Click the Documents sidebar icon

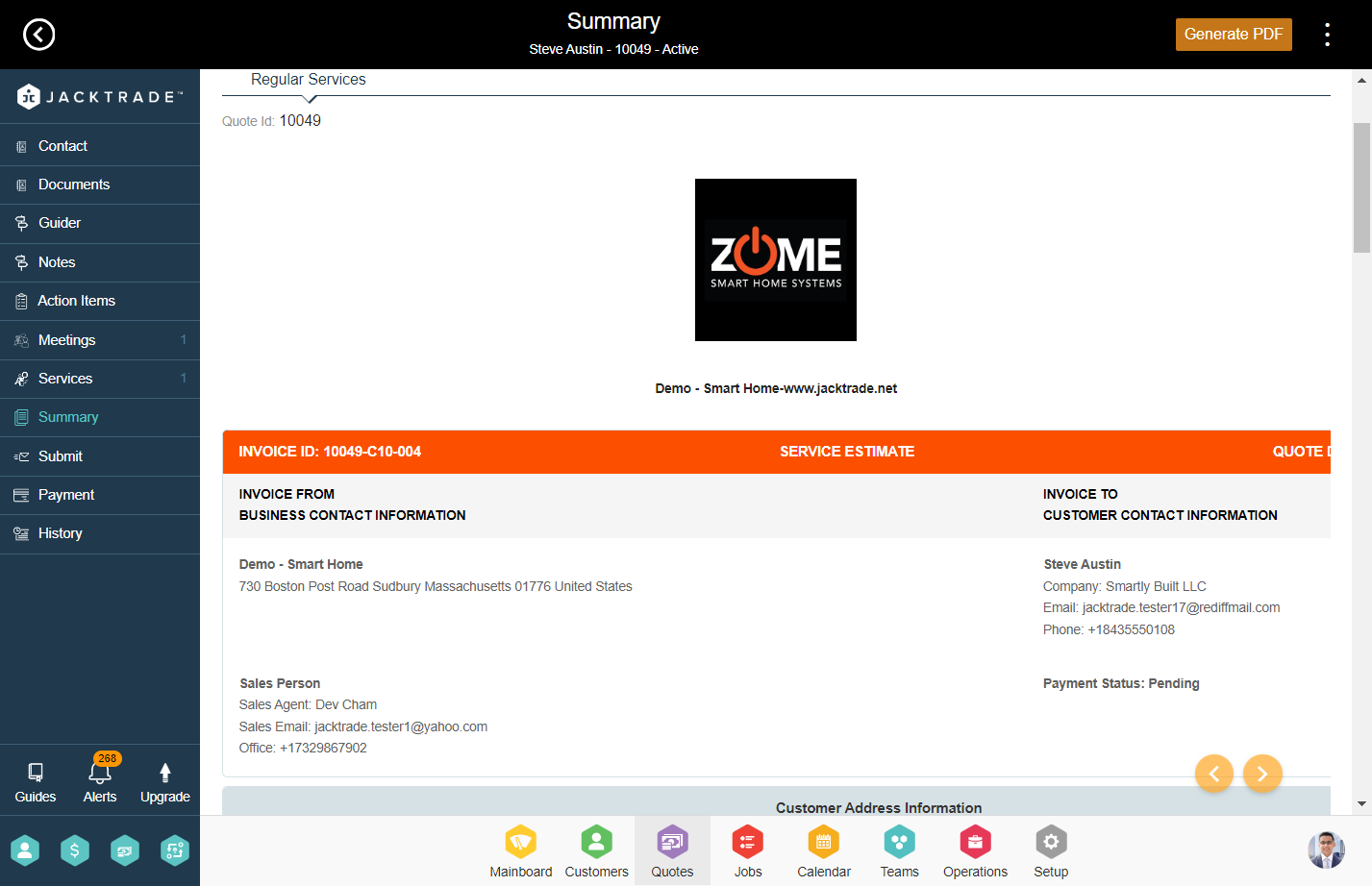21,185
